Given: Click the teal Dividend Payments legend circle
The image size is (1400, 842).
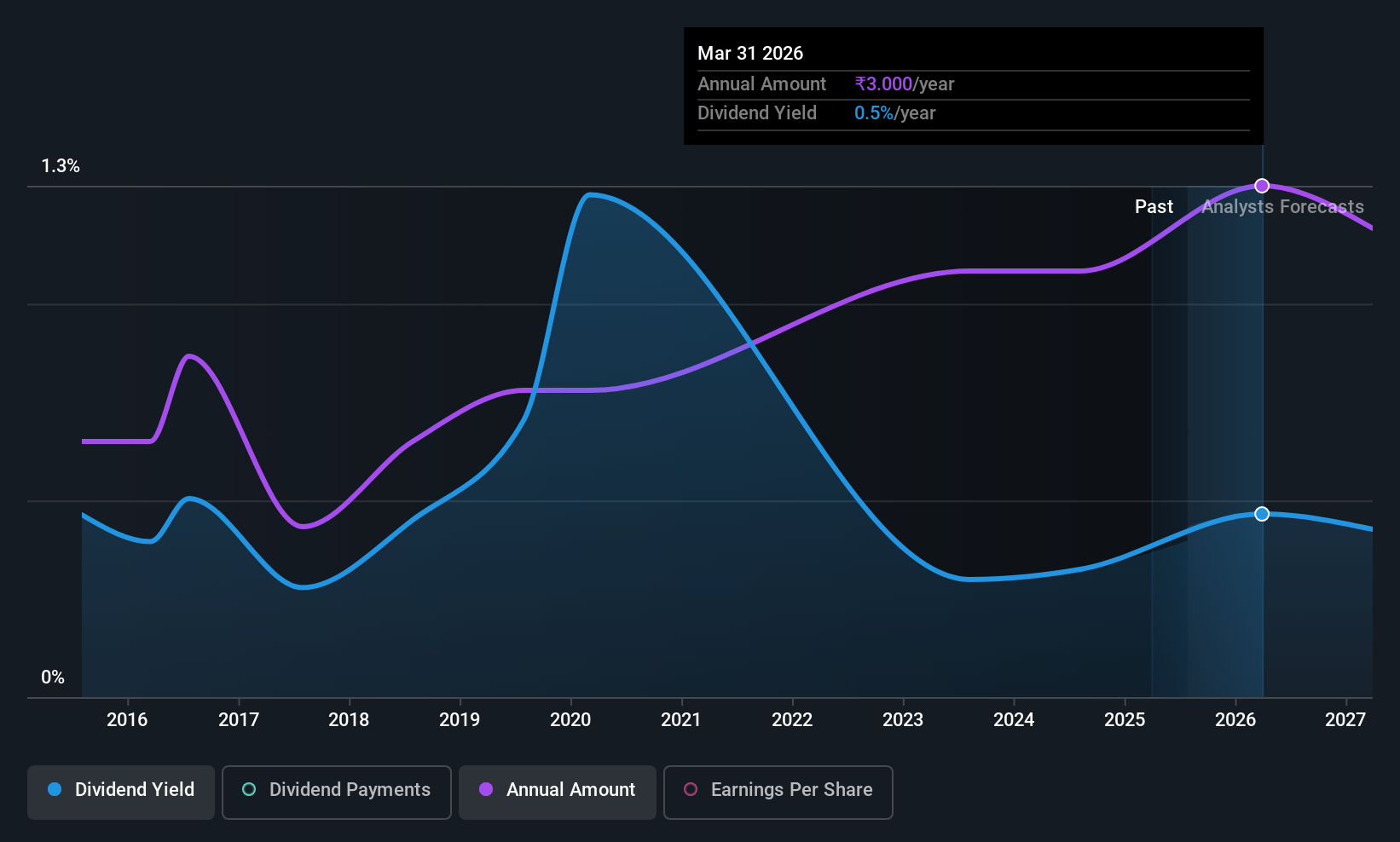Looking at the screenshot, I should tap(249, 789).
